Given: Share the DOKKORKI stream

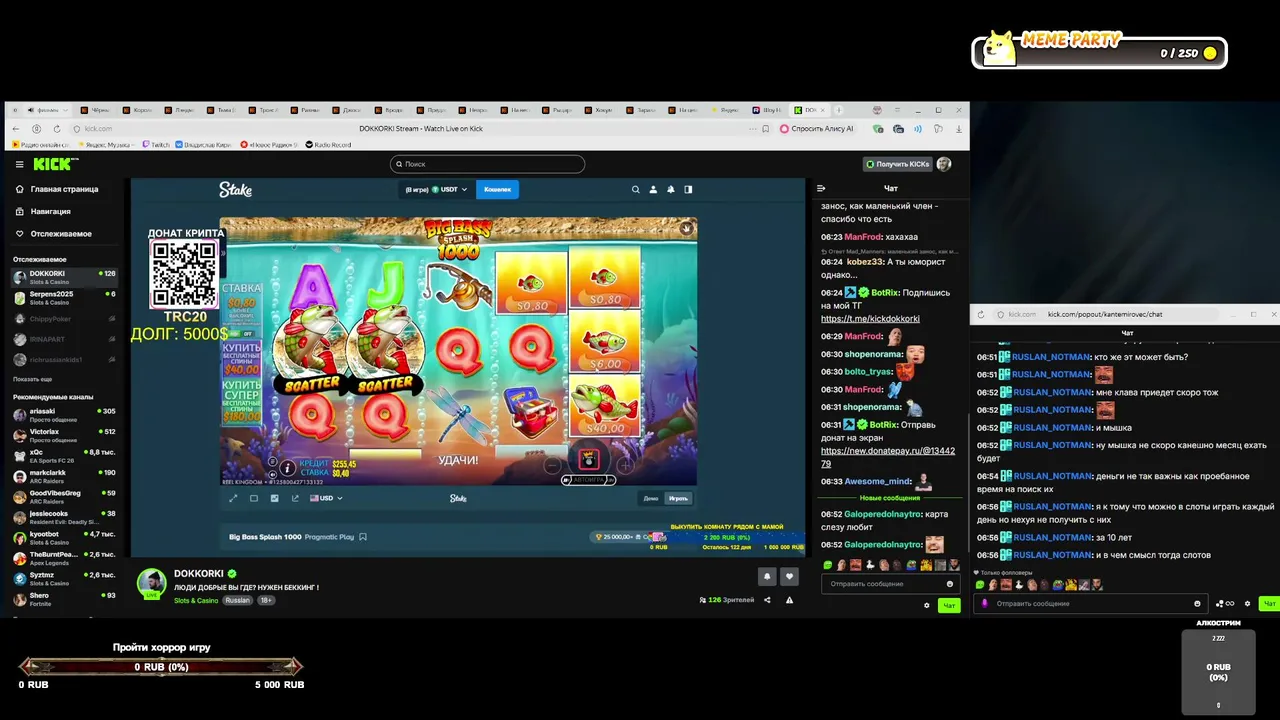Looking at the screenshot, I should click(x=767, y=600).
